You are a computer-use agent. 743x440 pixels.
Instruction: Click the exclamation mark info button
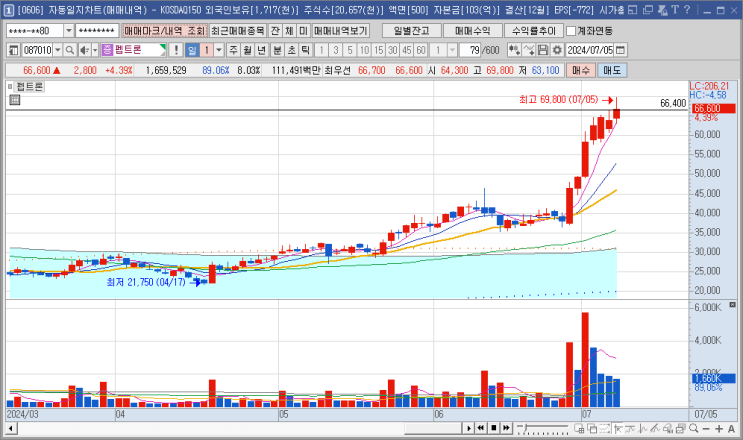[x=176, y=50]
